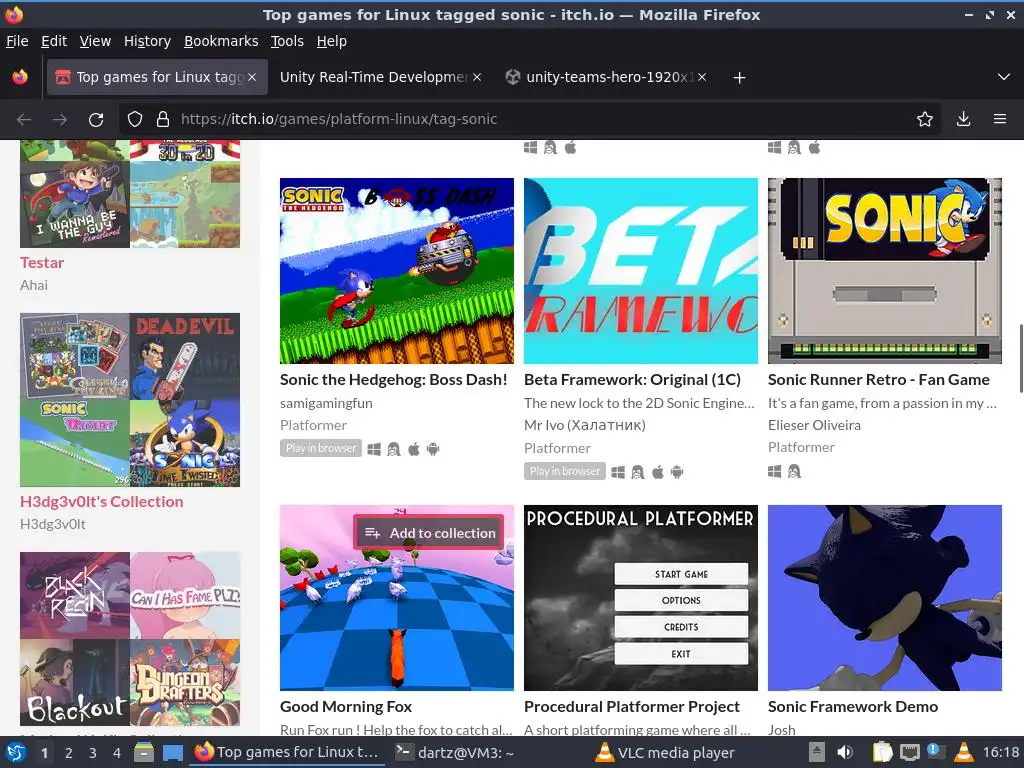This screenshot has height=768, width=1024.
Task: Click Windows icon under Boss Dash
Action: [x=374, y=449]
